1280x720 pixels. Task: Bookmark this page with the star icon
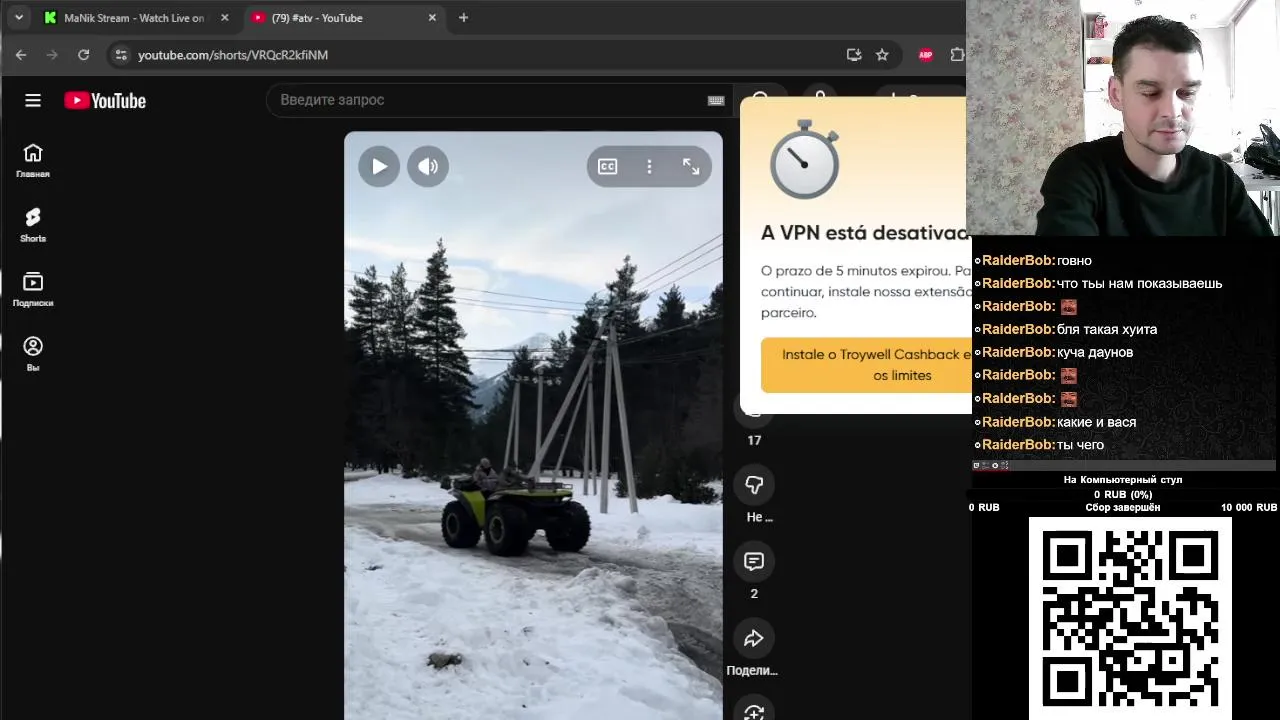click(x=882, y=55)
